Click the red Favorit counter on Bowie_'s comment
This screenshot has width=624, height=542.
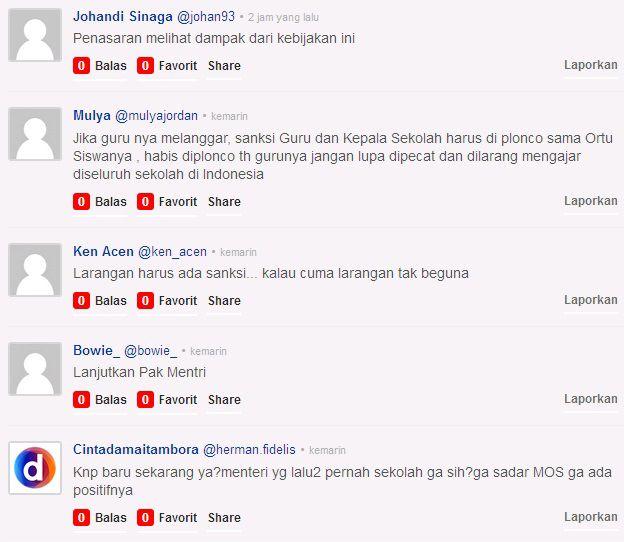(x=145, y=400)
